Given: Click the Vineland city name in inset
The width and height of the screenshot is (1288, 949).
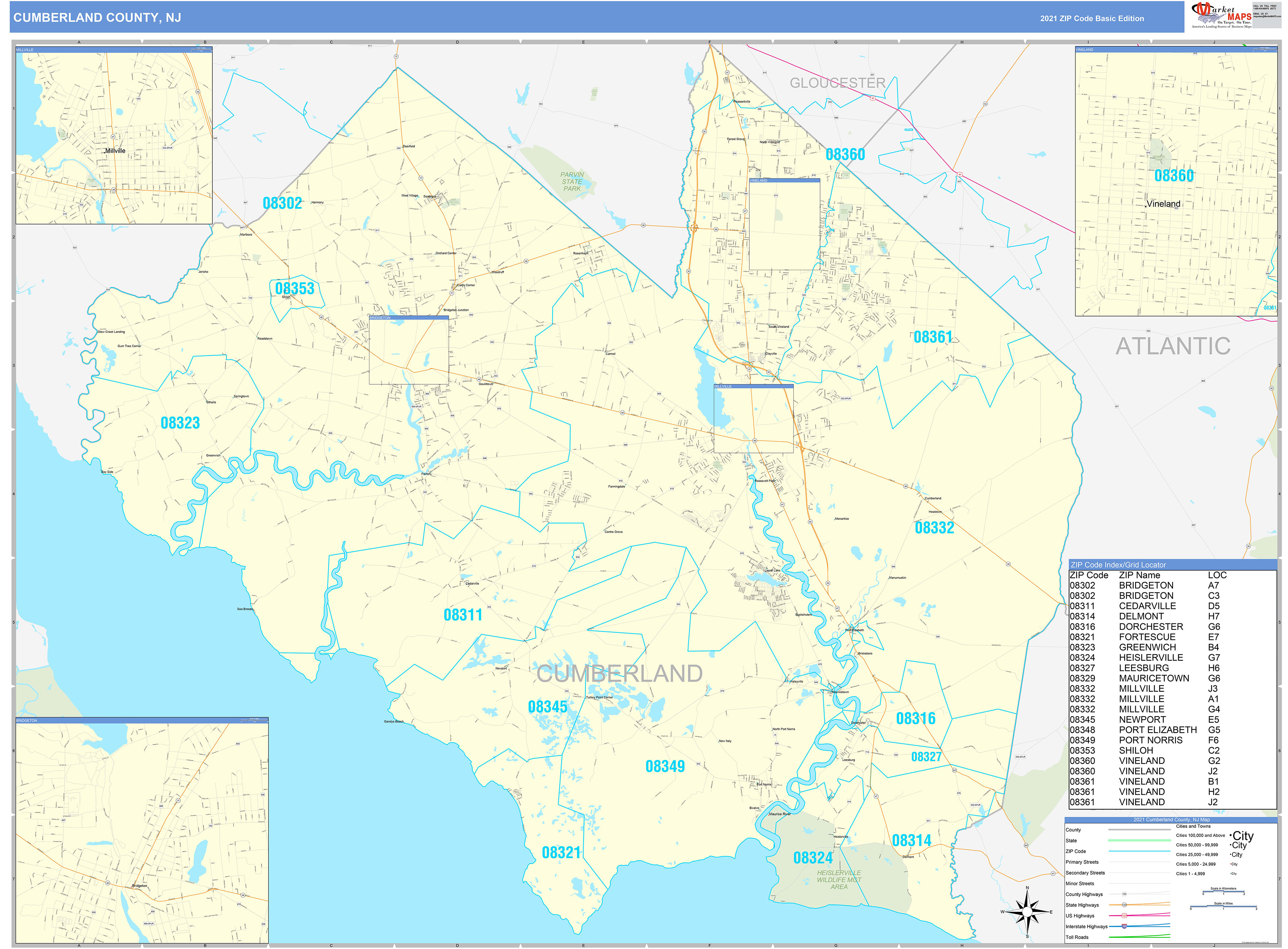Looking at the screenshot, I should [x=1163, y=204].
